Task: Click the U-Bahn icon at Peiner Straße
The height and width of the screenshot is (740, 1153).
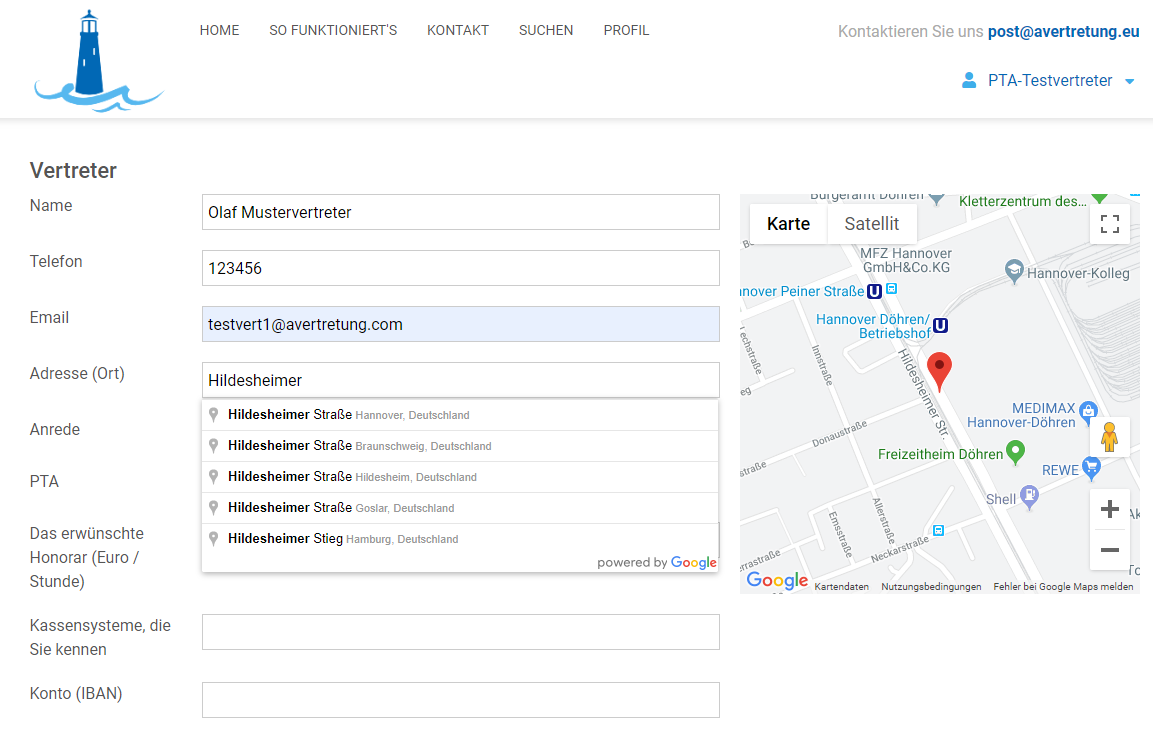Action: (874, 291)
